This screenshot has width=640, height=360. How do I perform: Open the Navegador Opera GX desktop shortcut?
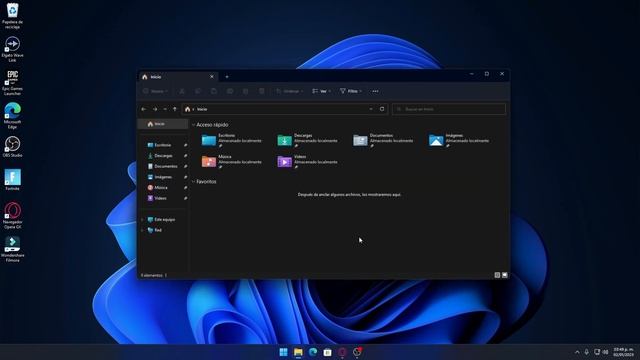pos(12,216)
